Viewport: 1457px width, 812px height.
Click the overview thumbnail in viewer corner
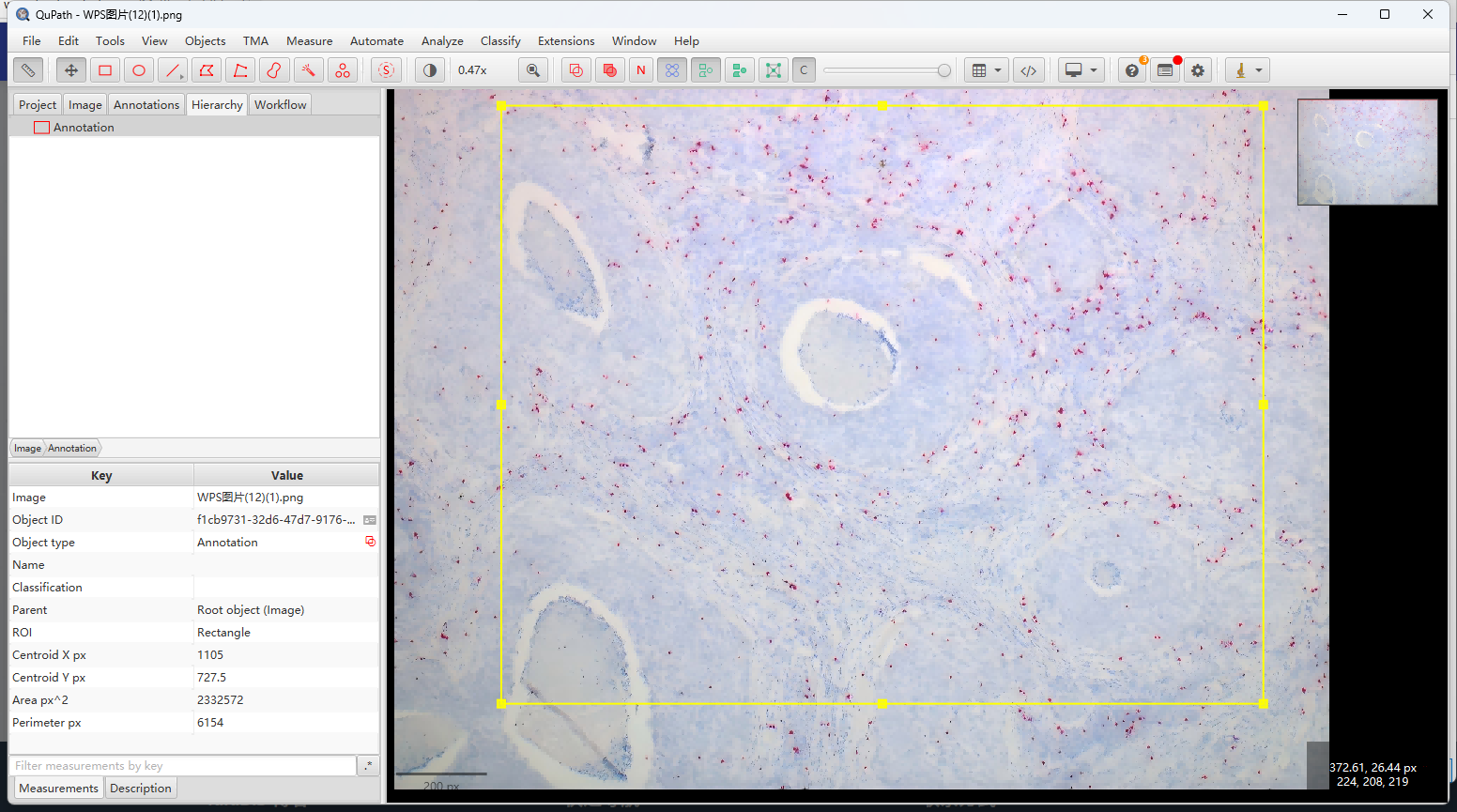coord(1367,151)
